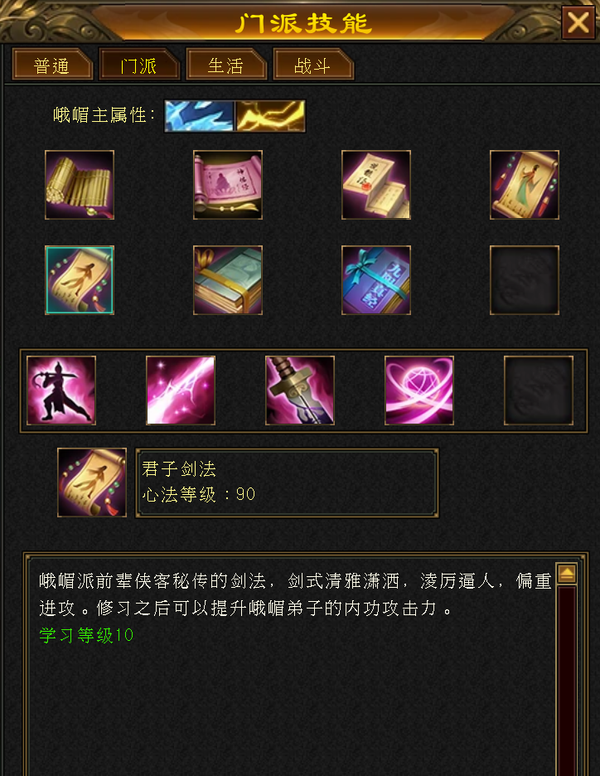Open the 战斗 tab
The image size is (600, 776).
[313, 64]
